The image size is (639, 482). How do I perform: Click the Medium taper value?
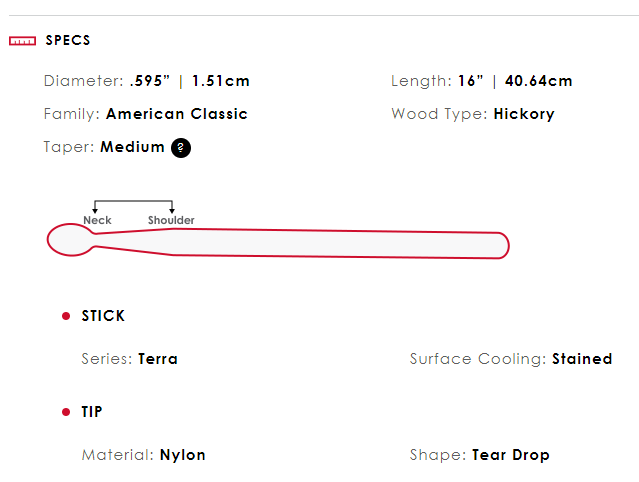(x=132, y=147)
